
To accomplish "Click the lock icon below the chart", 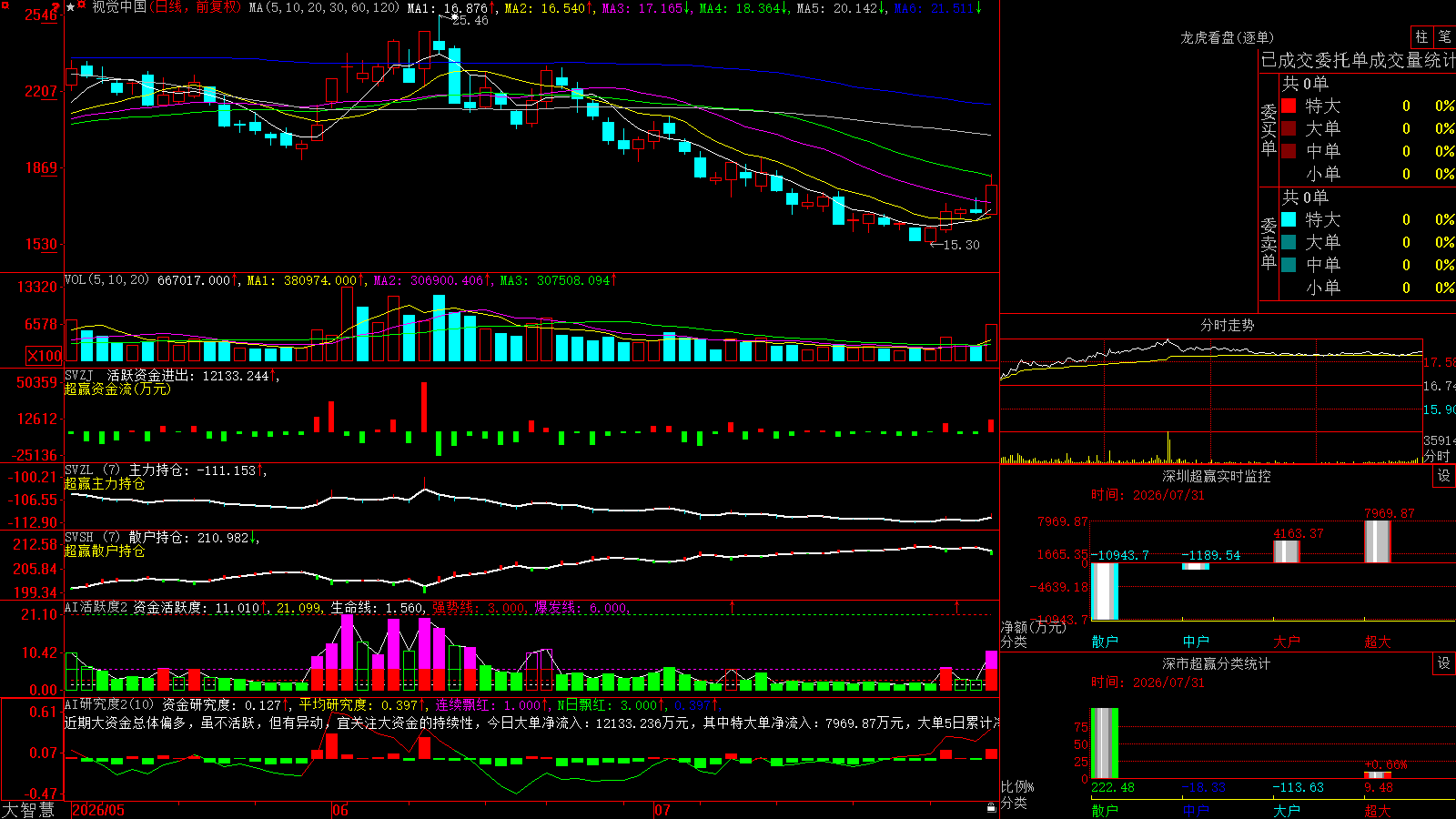I will [991, 807].
